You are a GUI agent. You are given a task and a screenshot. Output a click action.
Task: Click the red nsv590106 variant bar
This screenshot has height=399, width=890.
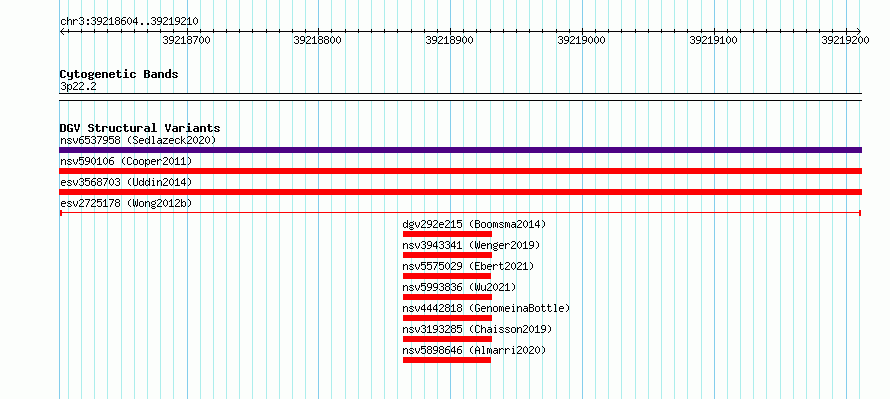[460, 171]
